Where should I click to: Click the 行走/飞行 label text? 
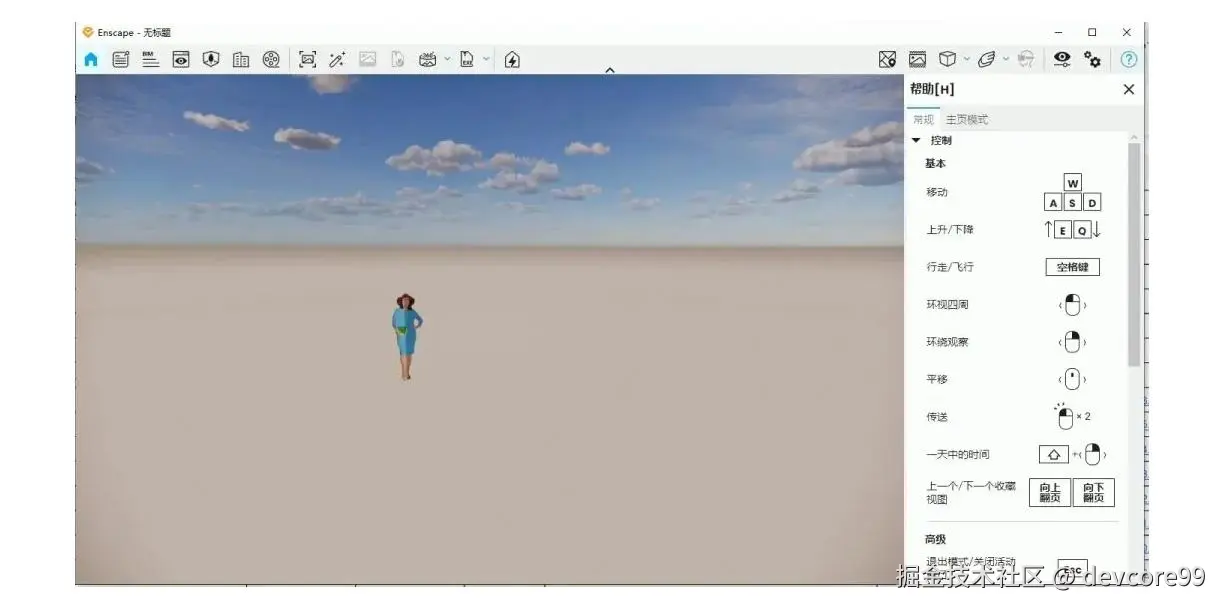[949, 267]
